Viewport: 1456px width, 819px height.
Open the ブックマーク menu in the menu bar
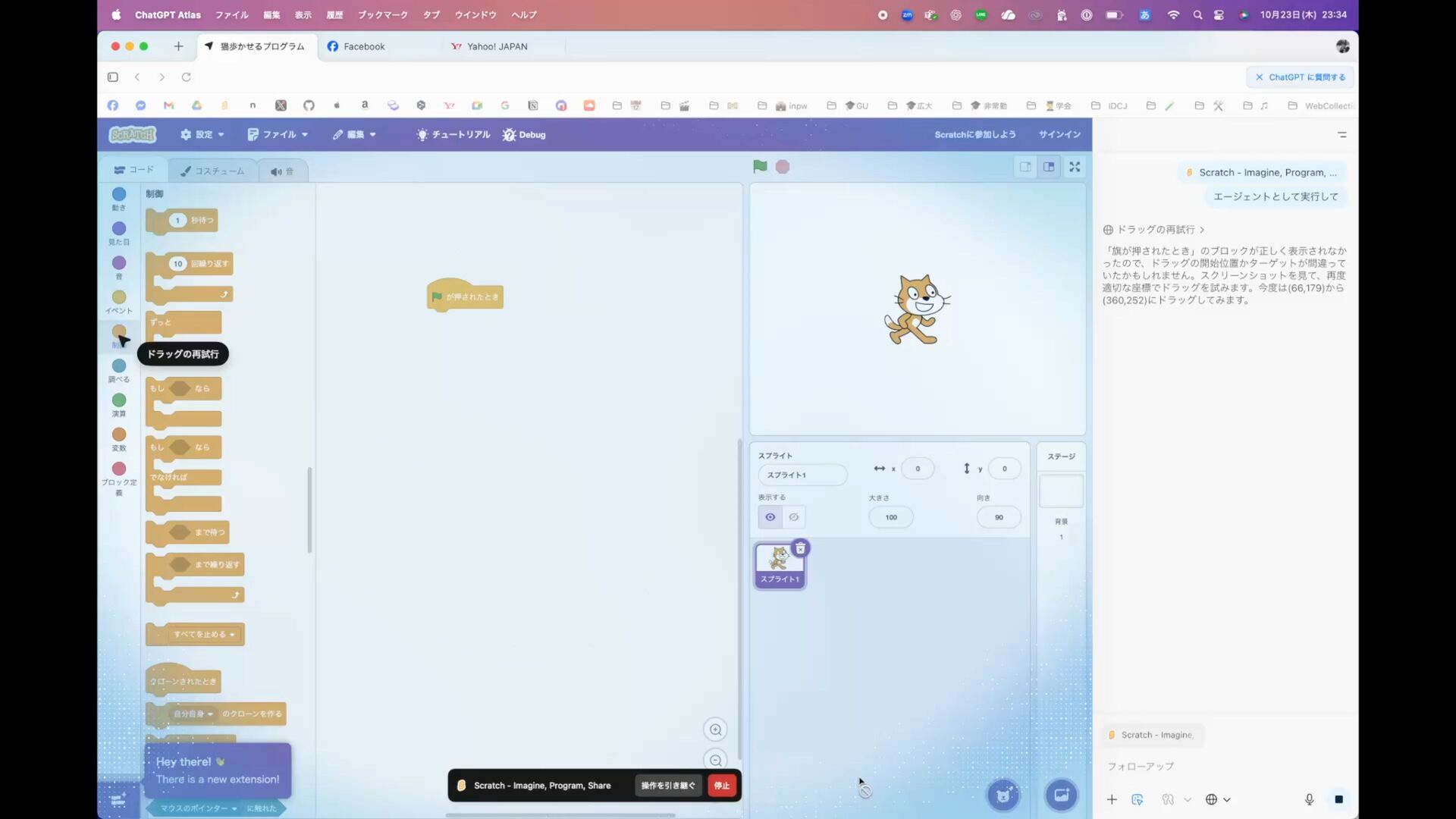[382, 14]
